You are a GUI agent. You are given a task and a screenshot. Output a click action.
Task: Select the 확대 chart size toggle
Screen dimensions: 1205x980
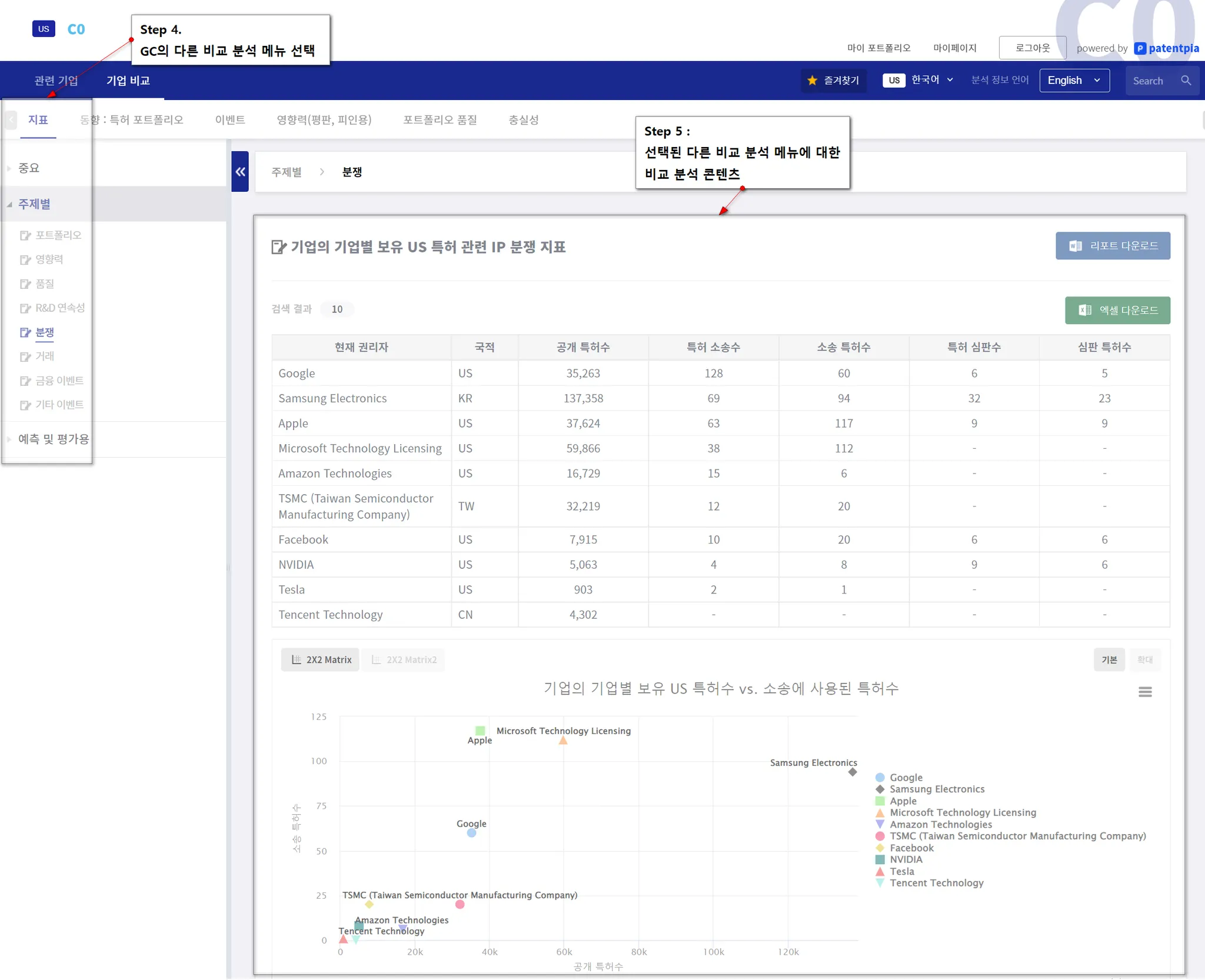click(1144, 659)
